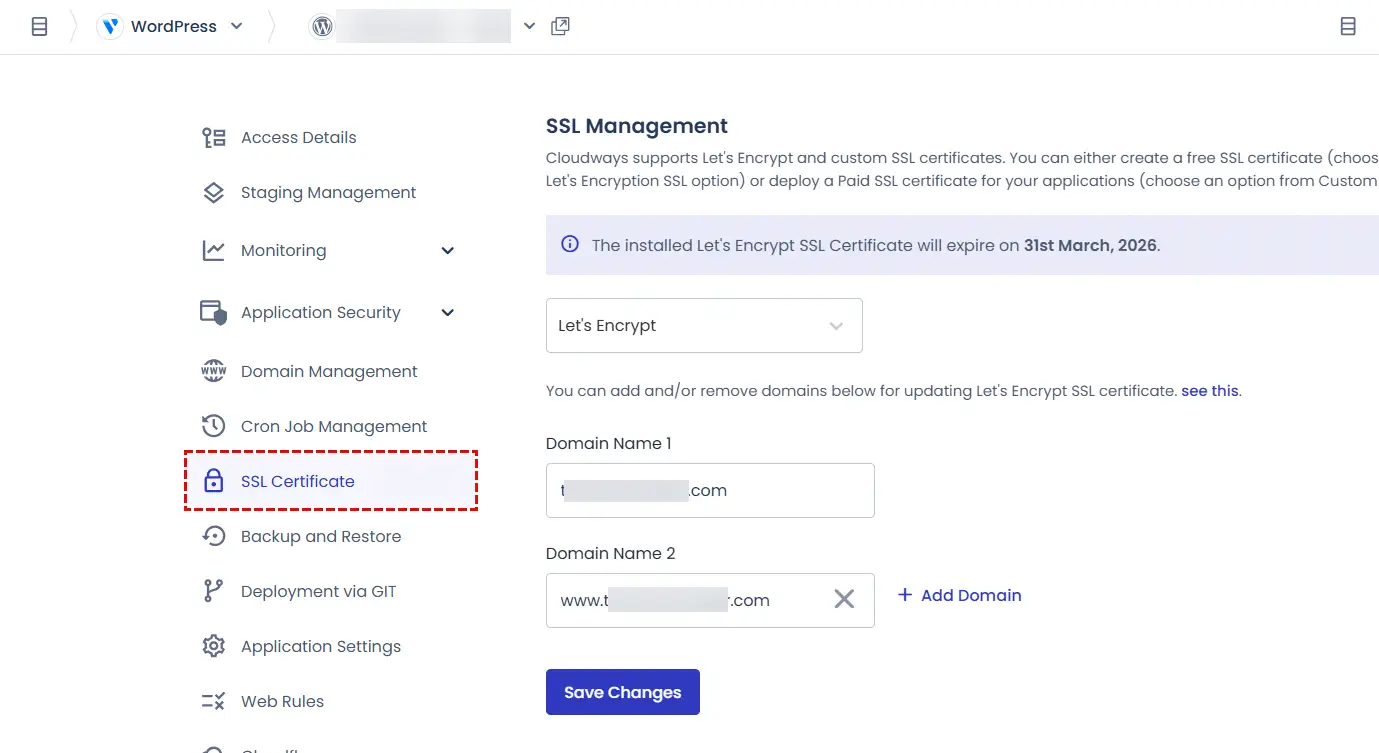Expand the application selector chevron
1379x753 pixels.
coord(530,26)
